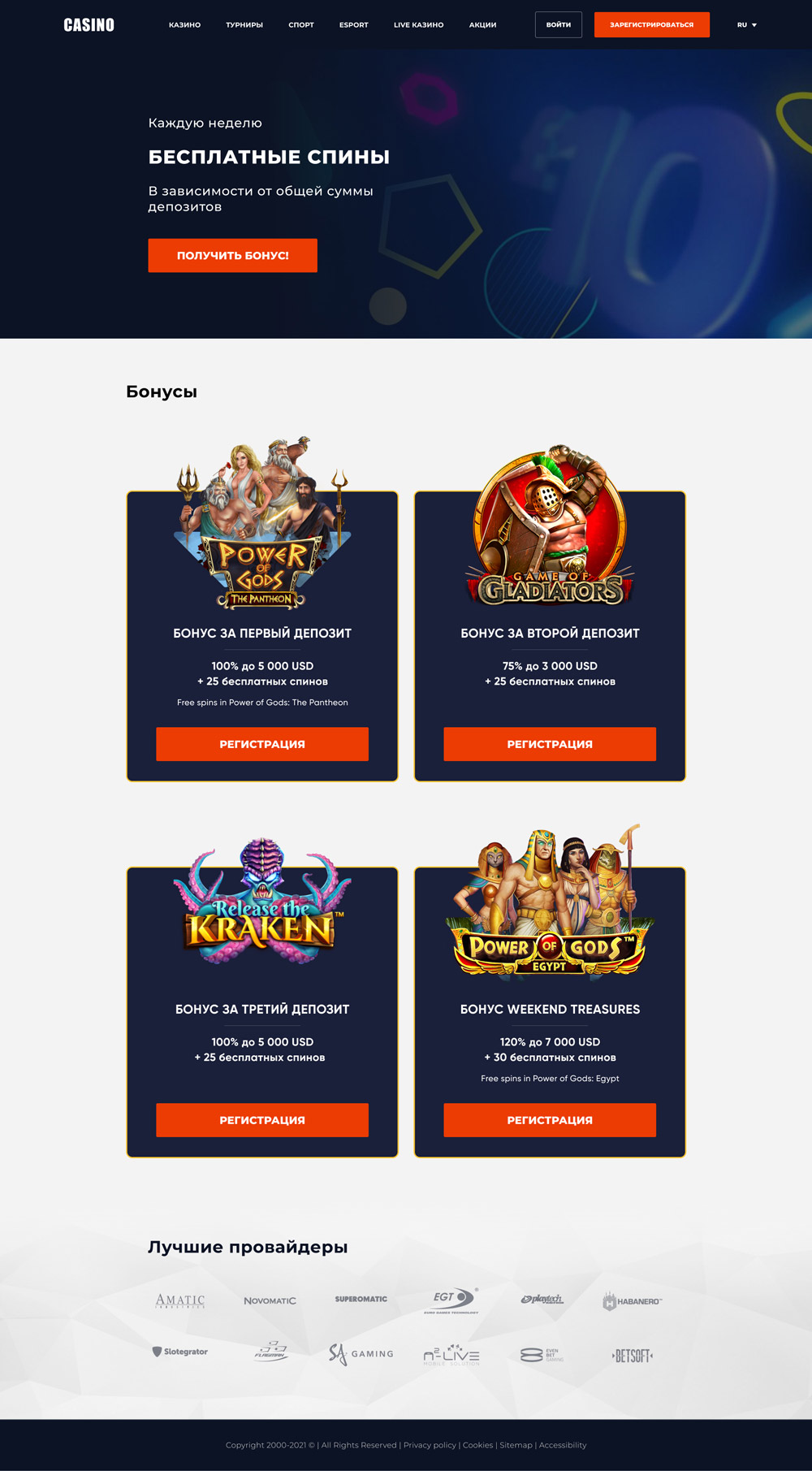Select the Акции navigation item
This screenshot has width=812, height=1471.
[482, 25]
